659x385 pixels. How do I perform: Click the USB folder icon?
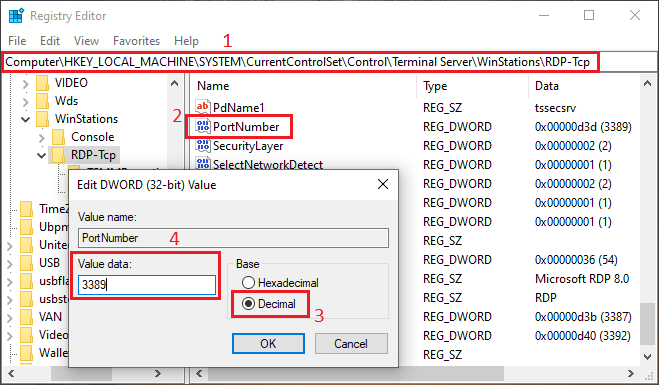26,263
